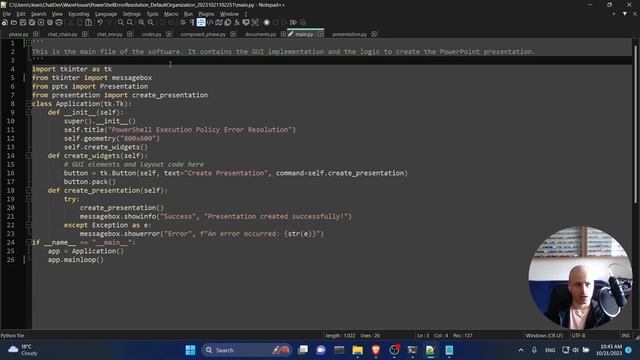Image resolution: width=640 pixels, height=360 pixels.
Task: Open the Encoding menu
Action: coord(79,14)
